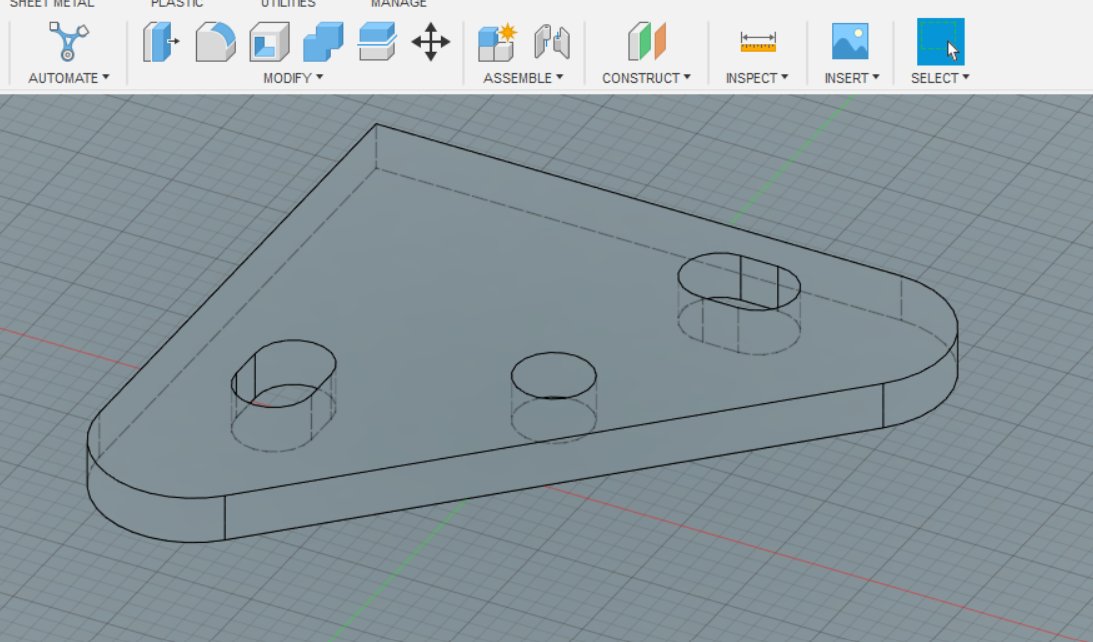Select the Shell tool
Viewport: 1093px width, 642px height.
click(269, 42)
